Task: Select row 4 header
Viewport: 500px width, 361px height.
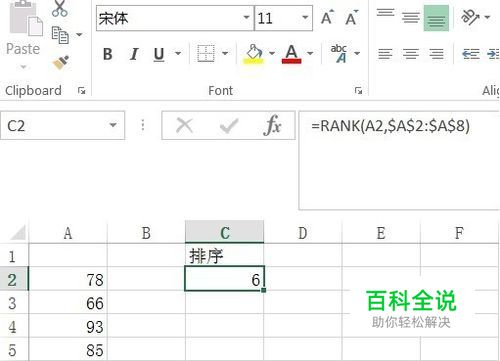Action: [x=14, y=326]
